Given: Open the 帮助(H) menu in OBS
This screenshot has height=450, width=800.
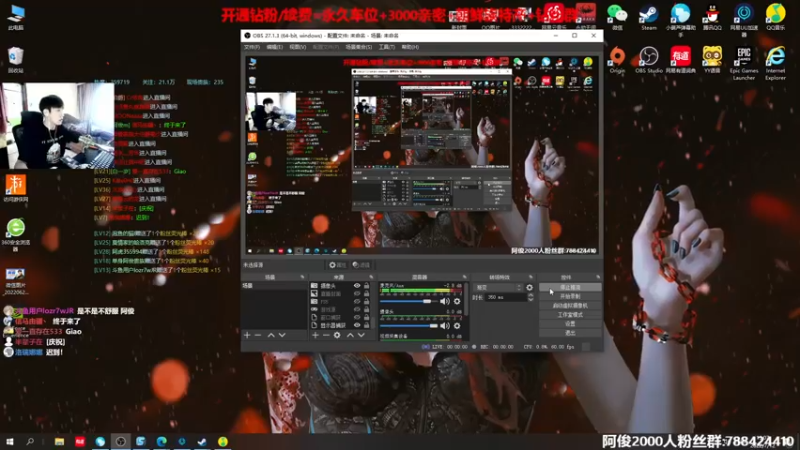Looking at the screenshot, I should click(x=410, y=47).
